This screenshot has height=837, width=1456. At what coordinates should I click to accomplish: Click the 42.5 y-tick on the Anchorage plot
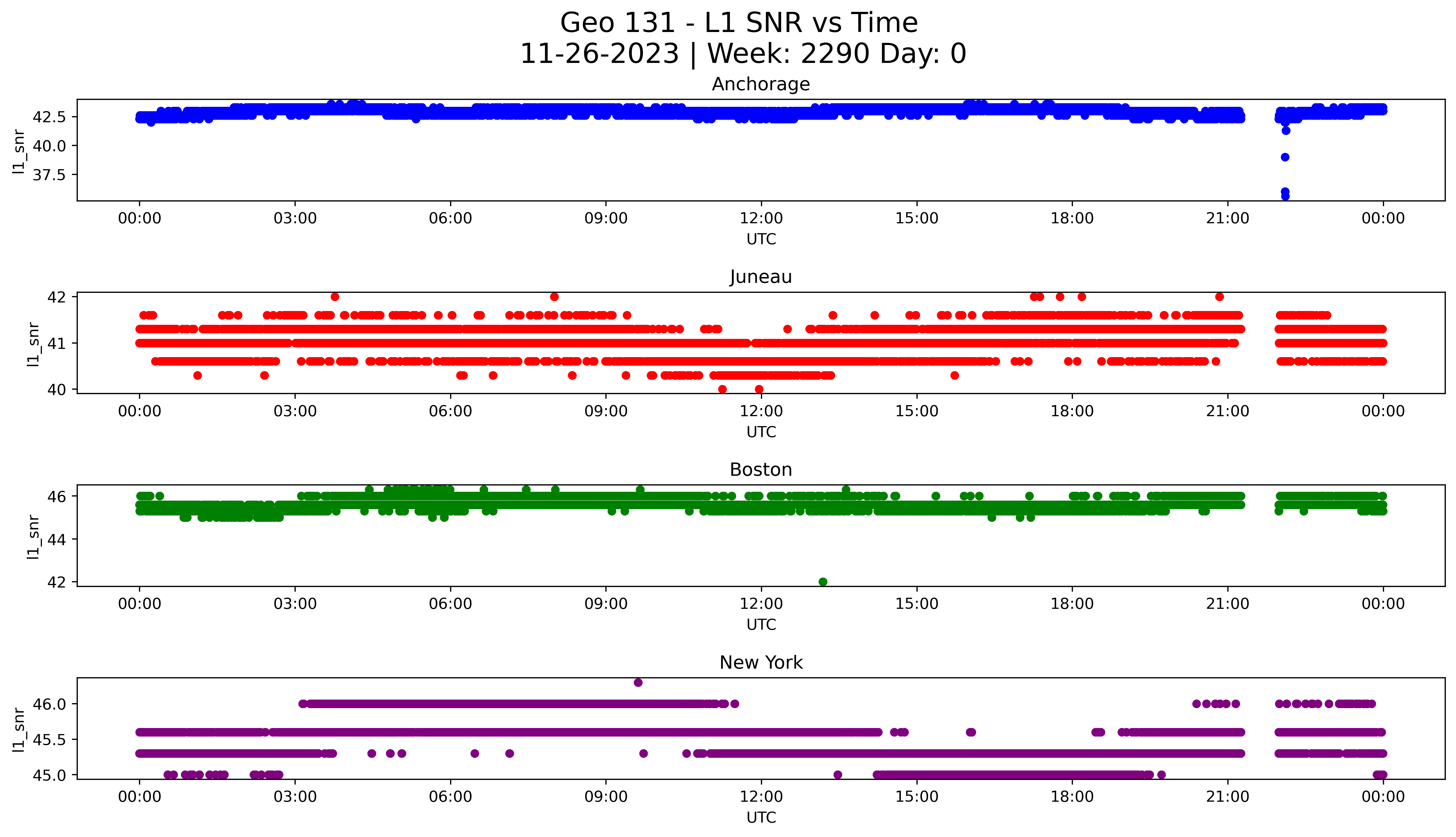(49, 117)
